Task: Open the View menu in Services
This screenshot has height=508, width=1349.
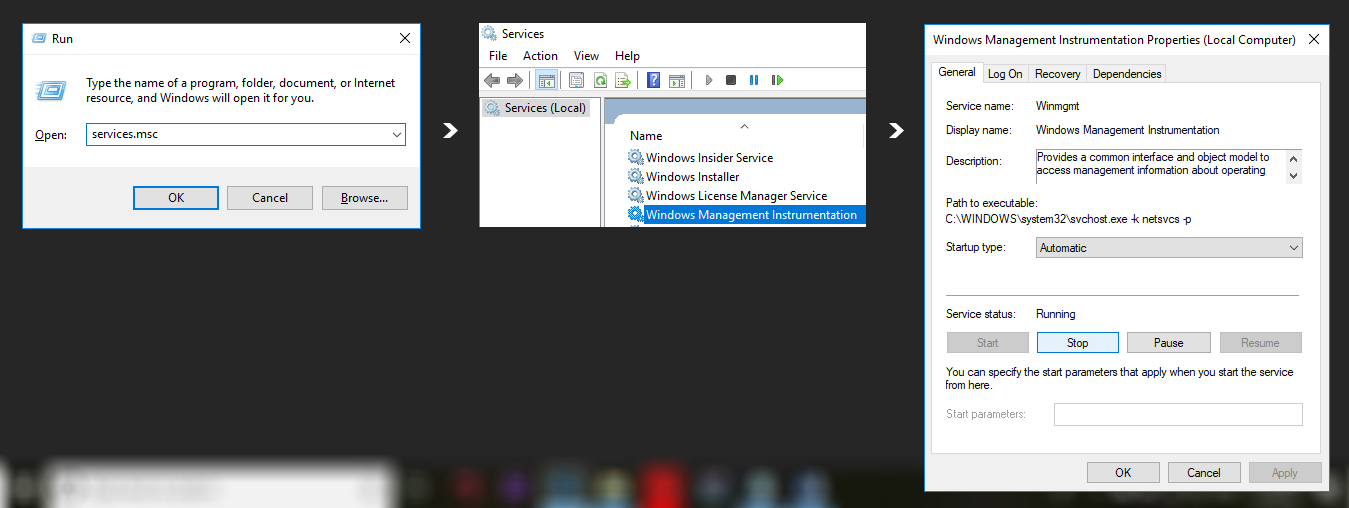Action: click(586, 56)
